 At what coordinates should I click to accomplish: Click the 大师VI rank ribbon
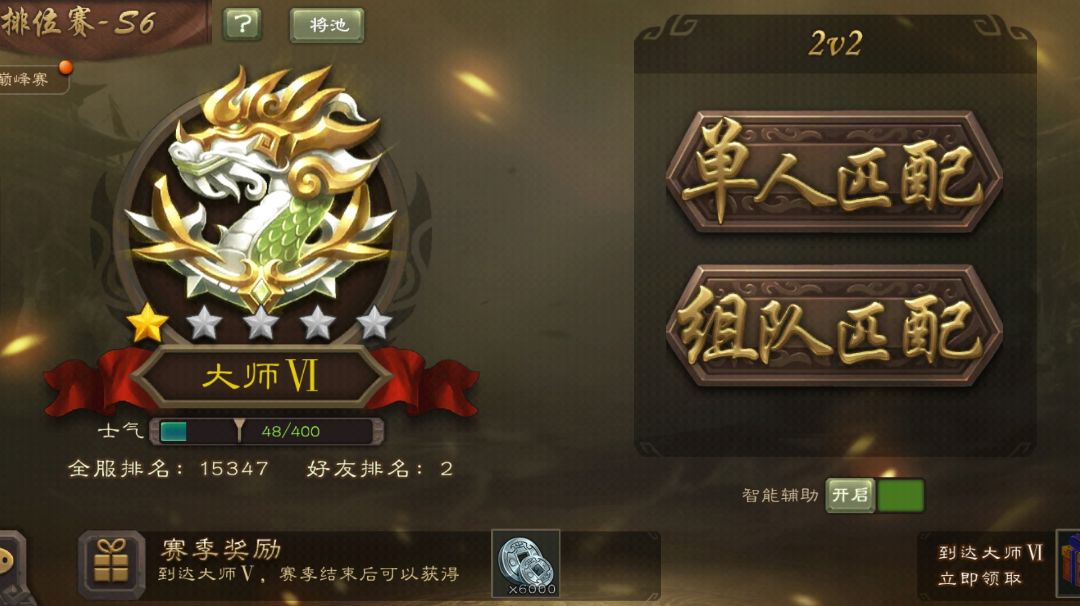click(262, 377)
